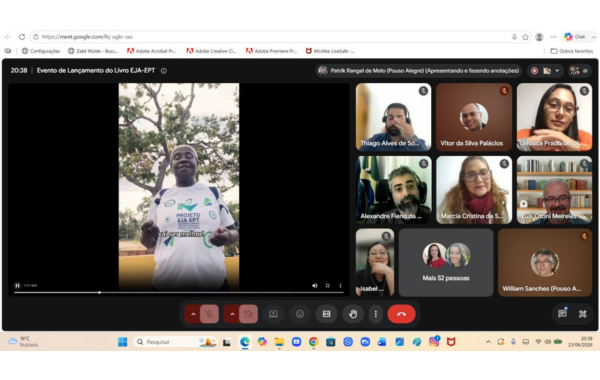Select William Sanches participant tile
This screenshot has height=380, width=600.
tap(545, 263)
